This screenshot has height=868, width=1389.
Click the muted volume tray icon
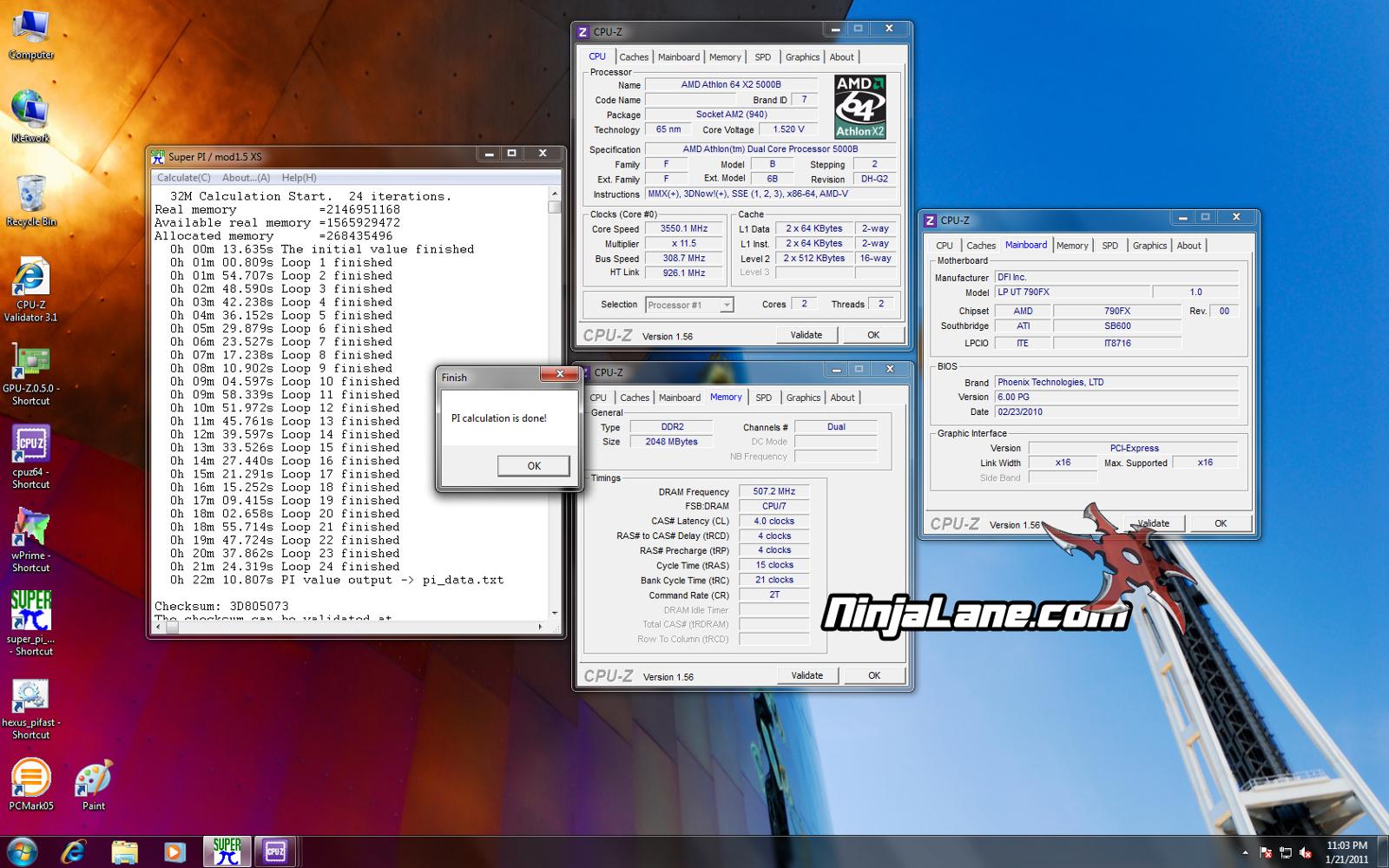click(1306, 852)
